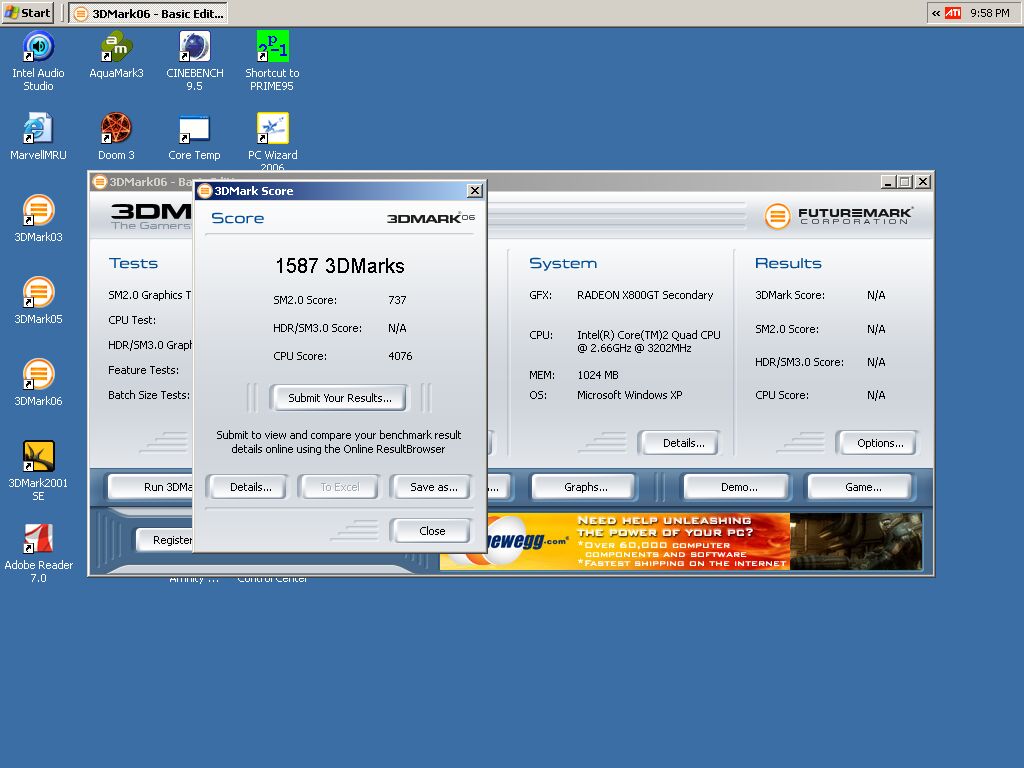Select the PC Wizard 2006 icon

pos(272,141)
